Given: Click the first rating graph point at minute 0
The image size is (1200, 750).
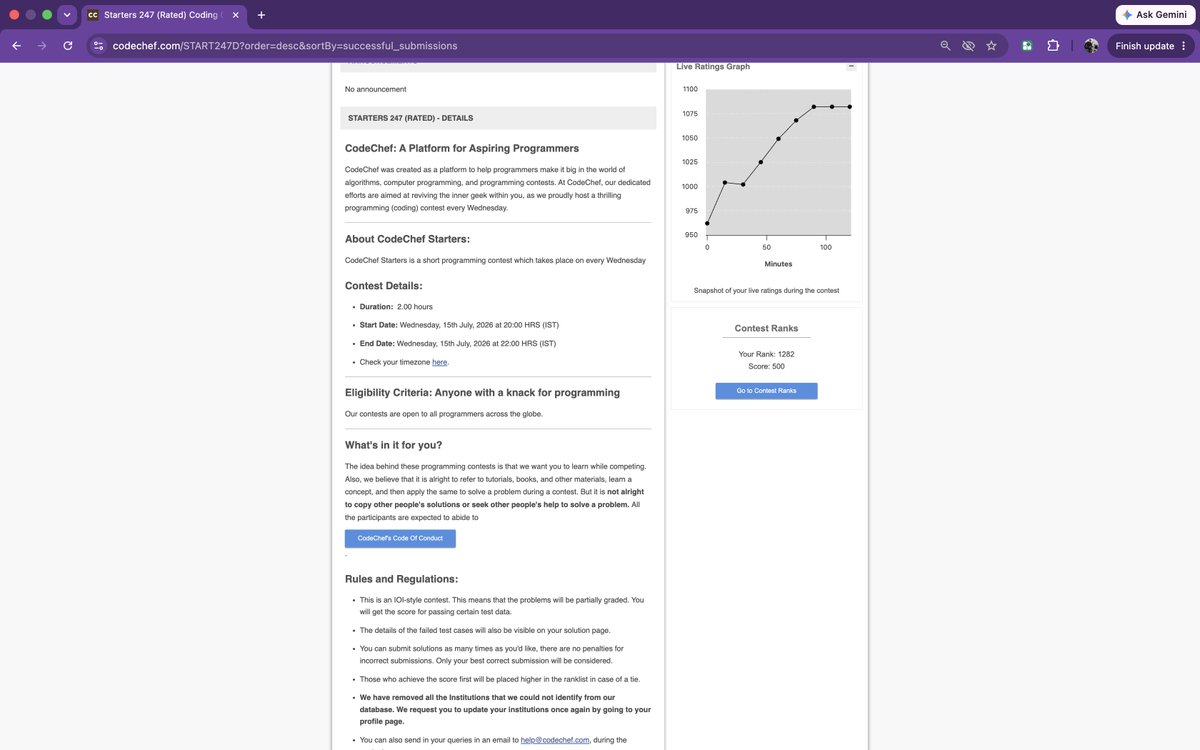Looking at the screenshot, I should tap(707, 223).
